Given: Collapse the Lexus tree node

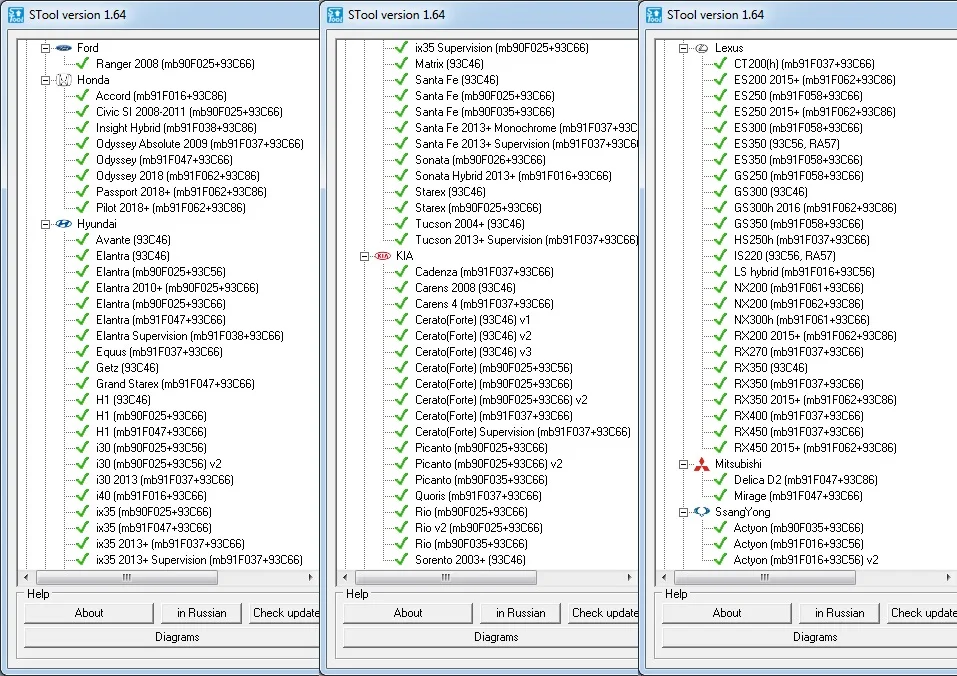Looking at the screenshot, I should (684, 48).
